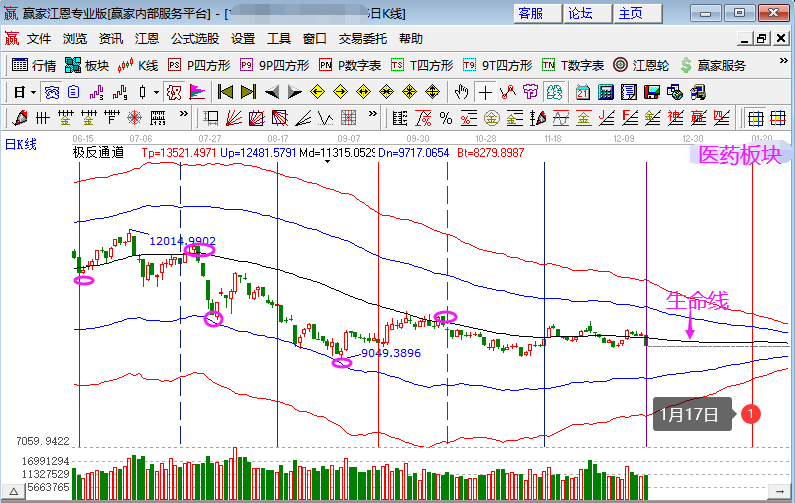Select the red fan lines drawing tool
795x503 pixels.
tap(234, 118)
